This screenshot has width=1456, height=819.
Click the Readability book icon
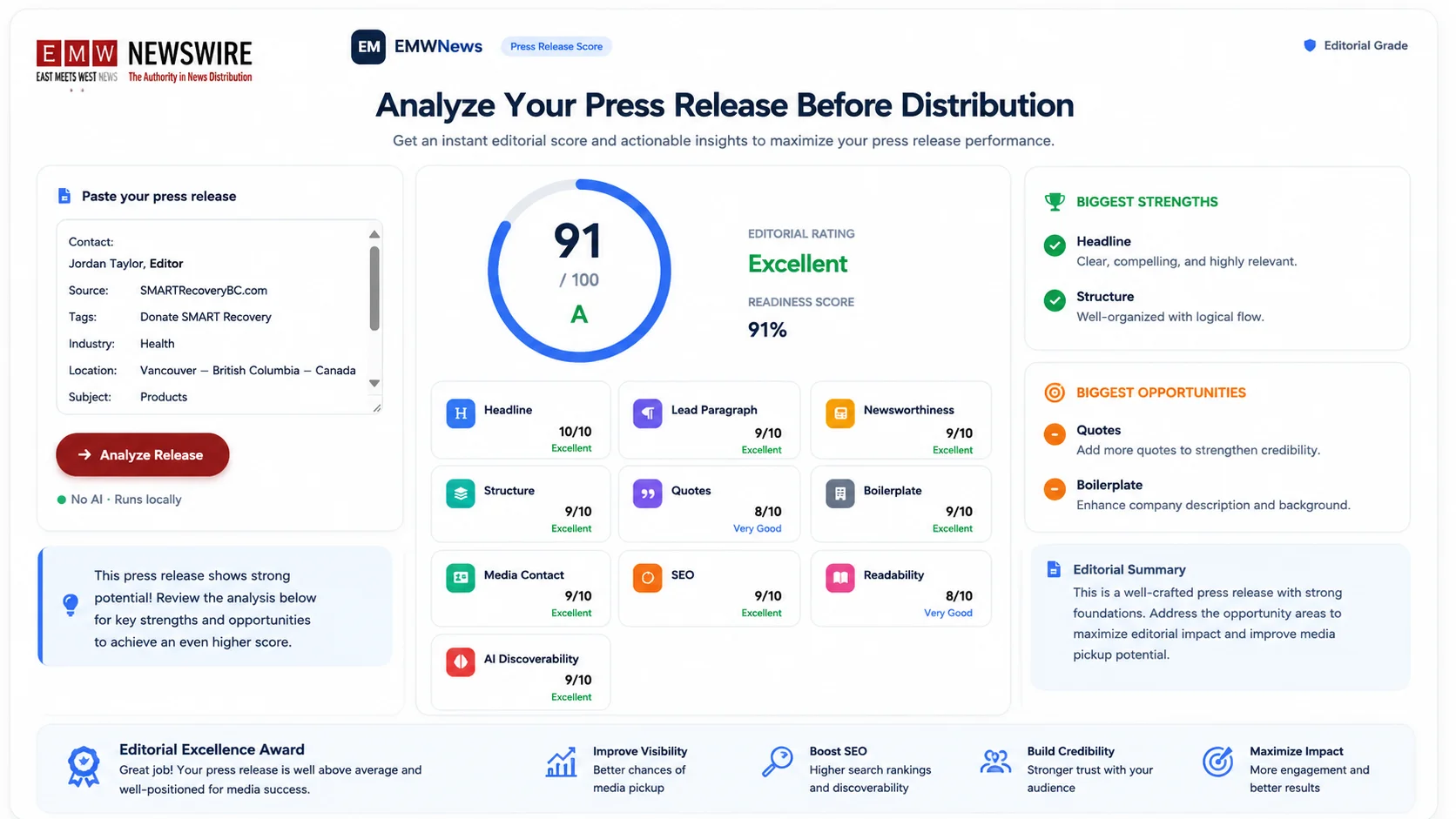pyautogui.click(x=840, y=577)
